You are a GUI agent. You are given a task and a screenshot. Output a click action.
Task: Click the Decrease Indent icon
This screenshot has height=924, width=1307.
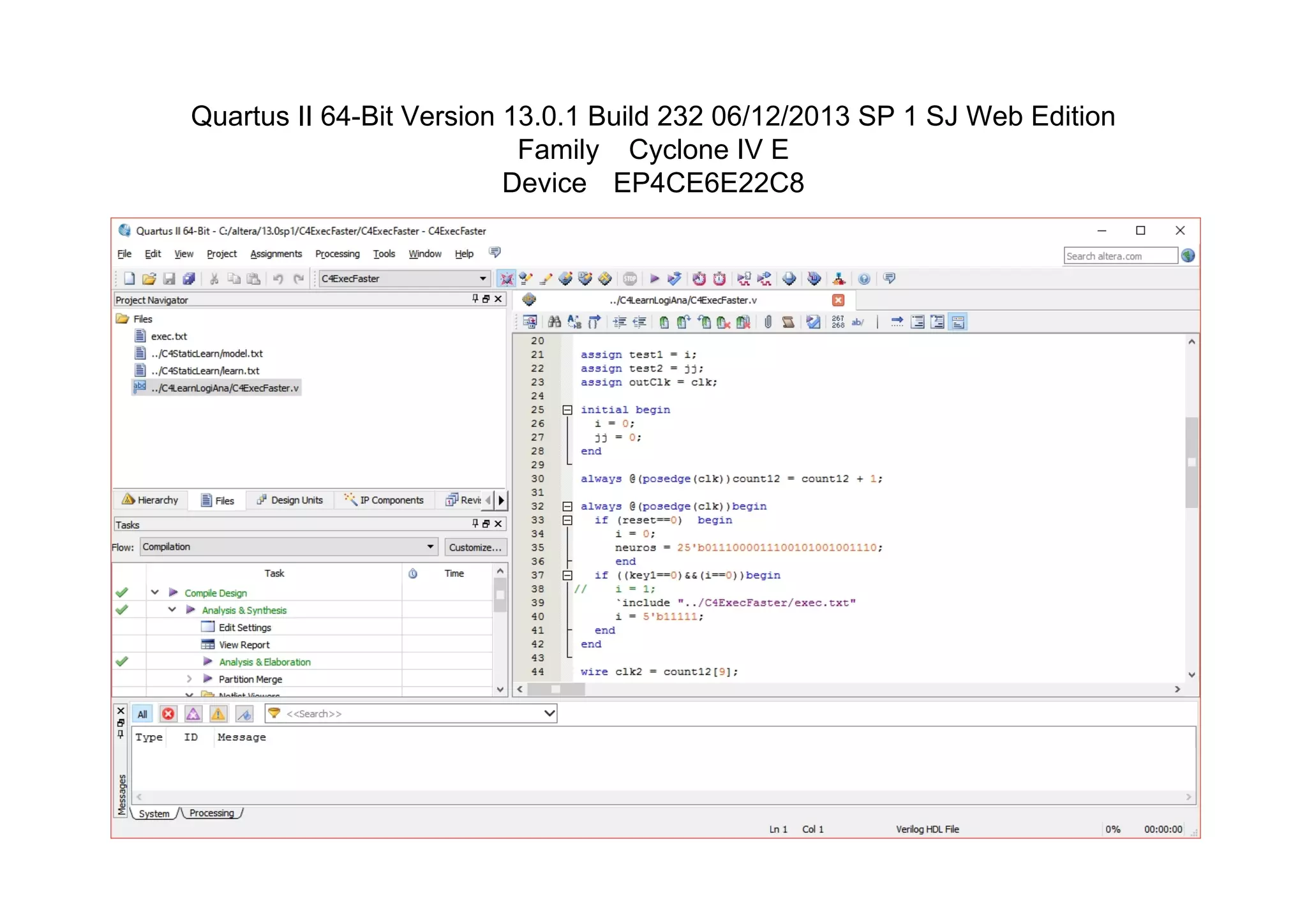click(x=639, y=322)
